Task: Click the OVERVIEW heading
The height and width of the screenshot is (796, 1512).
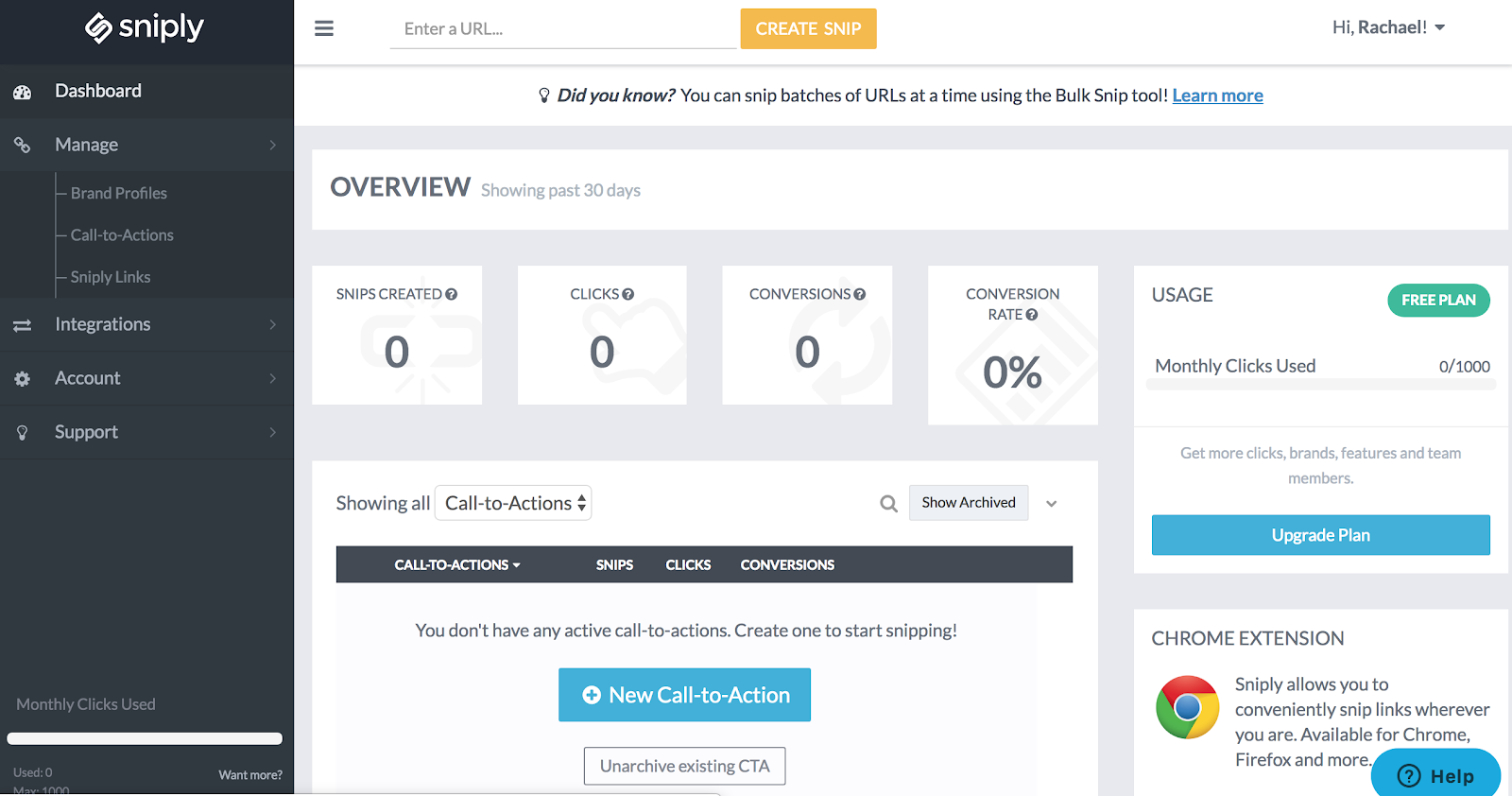Action: [x=400, y=187]
